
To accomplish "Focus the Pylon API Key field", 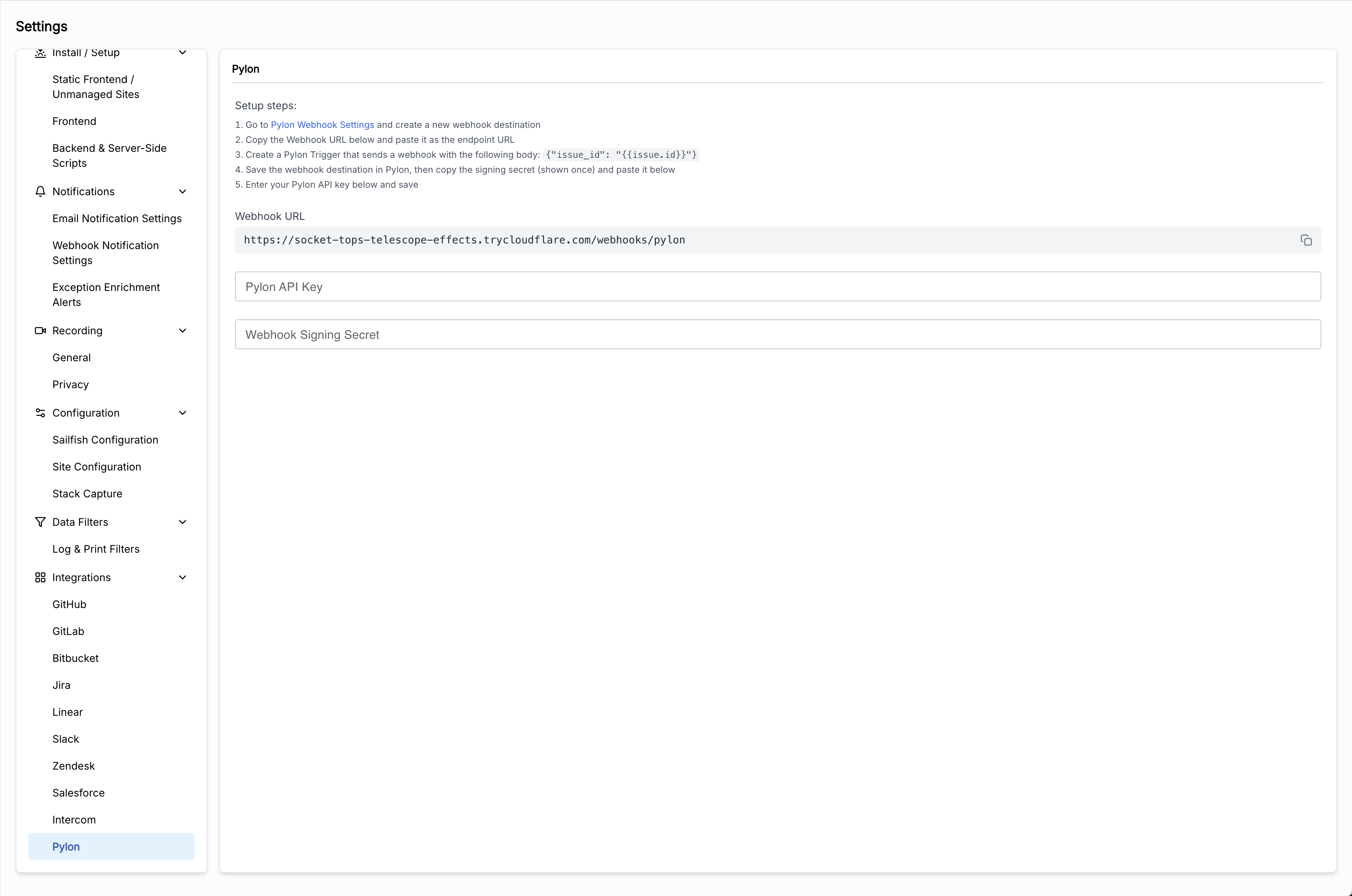I will click(777, 286).
